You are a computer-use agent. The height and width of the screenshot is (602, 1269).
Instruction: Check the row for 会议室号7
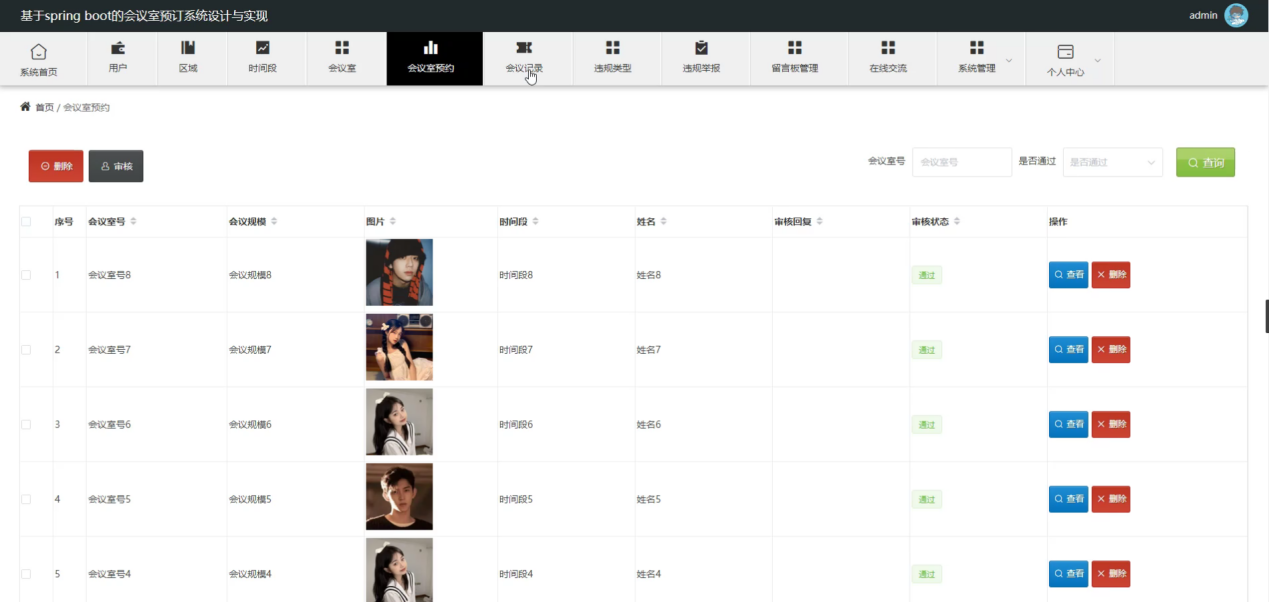[26, 350]
